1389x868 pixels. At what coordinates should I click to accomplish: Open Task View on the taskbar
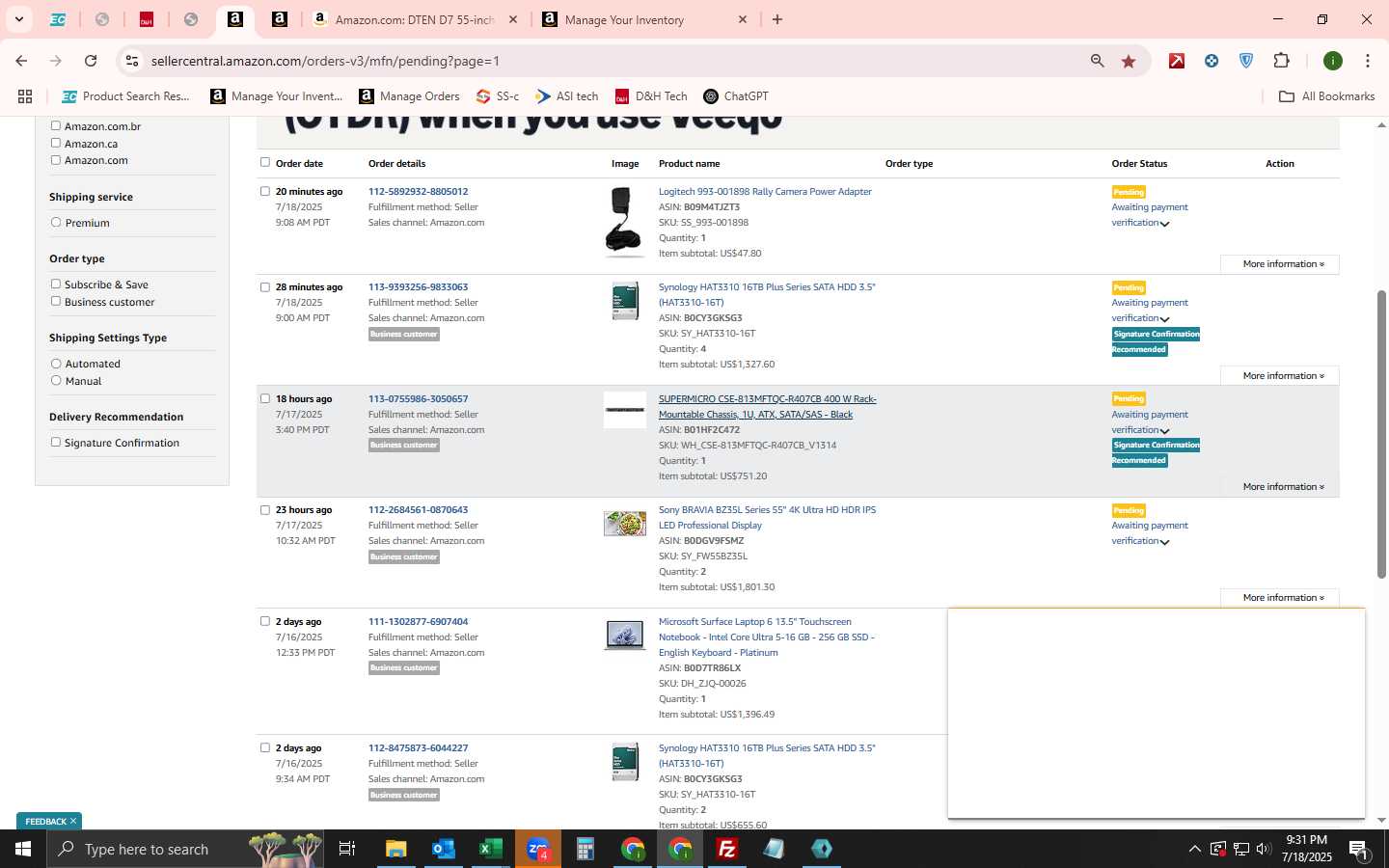(x=346, y=849)
